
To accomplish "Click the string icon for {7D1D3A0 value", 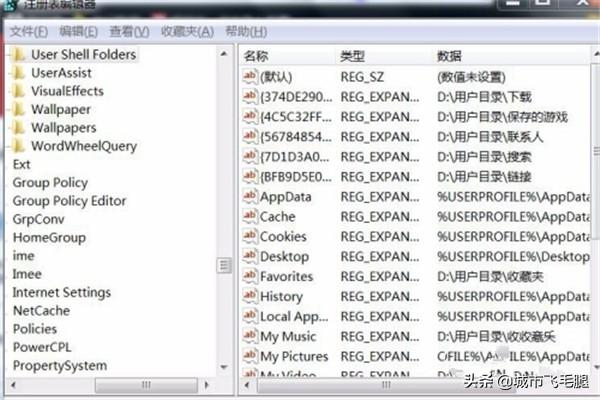I will pos(249,156).
